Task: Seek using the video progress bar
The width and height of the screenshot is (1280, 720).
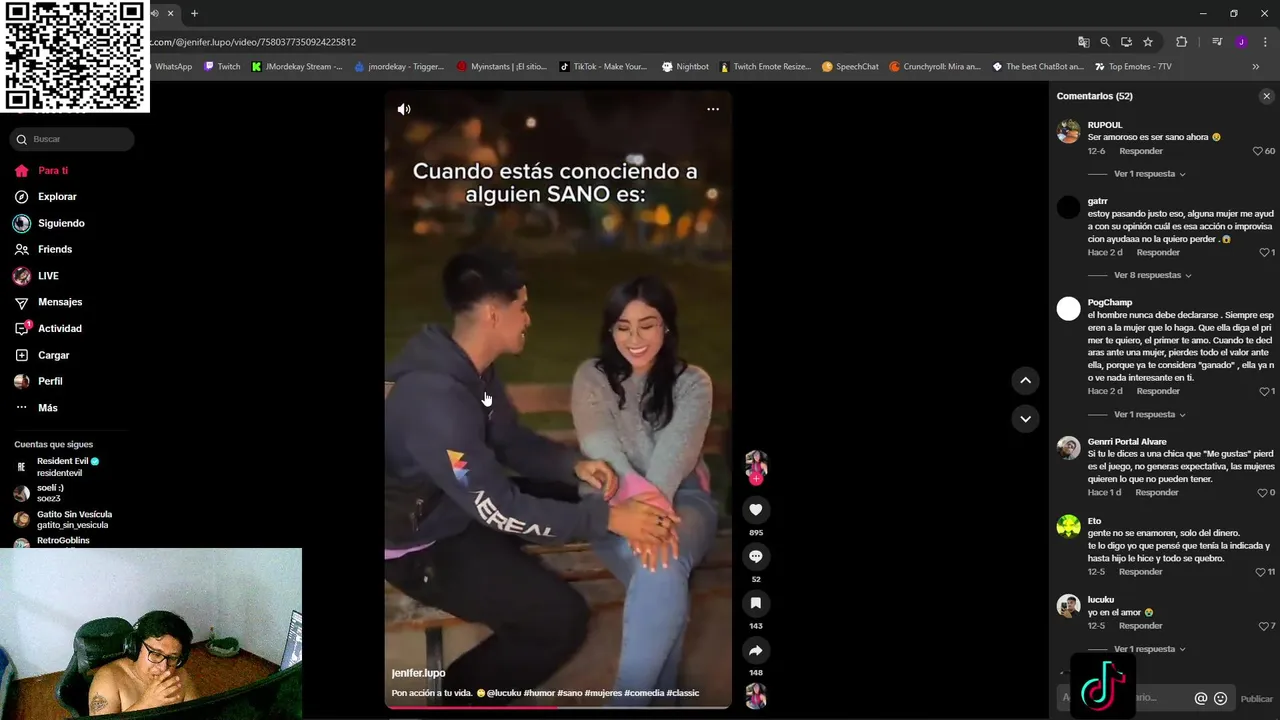Action: (558, 707)
